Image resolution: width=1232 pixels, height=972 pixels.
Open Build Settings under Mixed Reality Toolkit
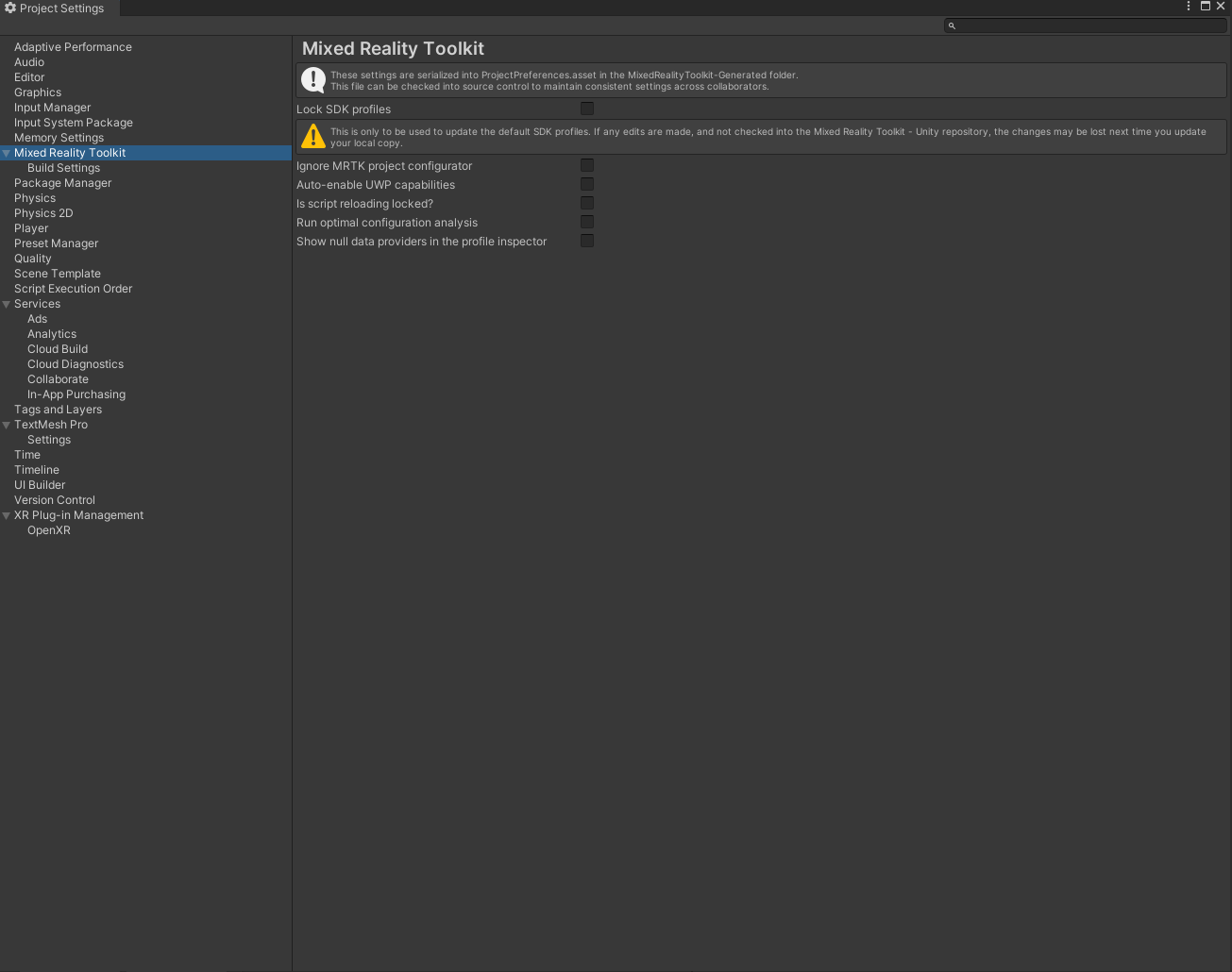point(63,168)
